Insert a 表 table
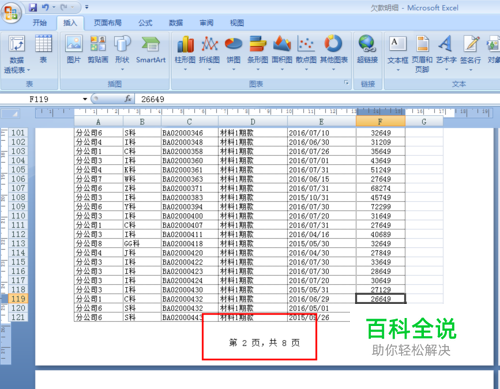500x389 pixels. click(44, 49)
